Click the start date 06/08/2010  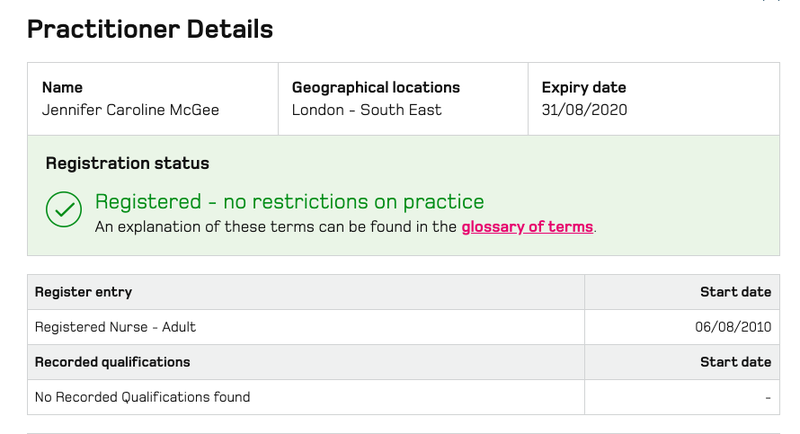733,327
